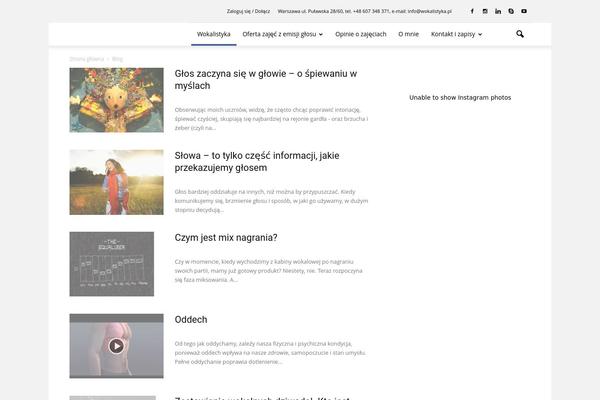Open the Instagram social icon
The image size is (600, 400).
pos(486,11)
